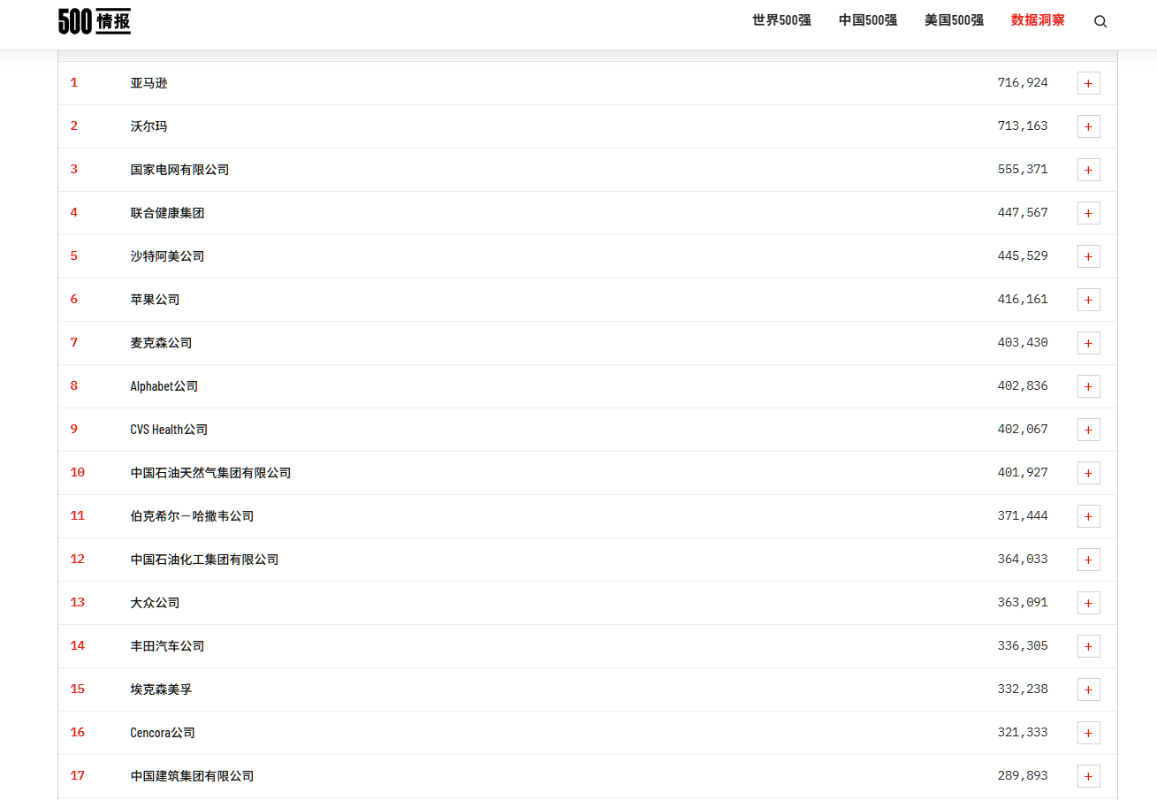This screenshot has height=800, width=1157.
Task: Select company name 中国建筑集团有限公司
Action: pyautogui.click(x=192, y=776)
